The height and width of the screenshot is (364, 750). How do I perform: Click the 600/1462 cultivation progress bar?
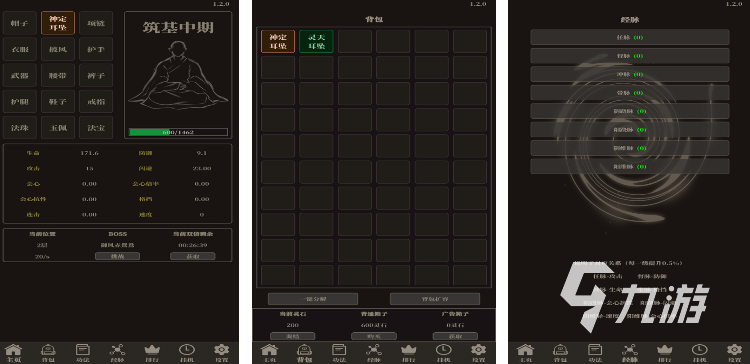tap(178, 132)
